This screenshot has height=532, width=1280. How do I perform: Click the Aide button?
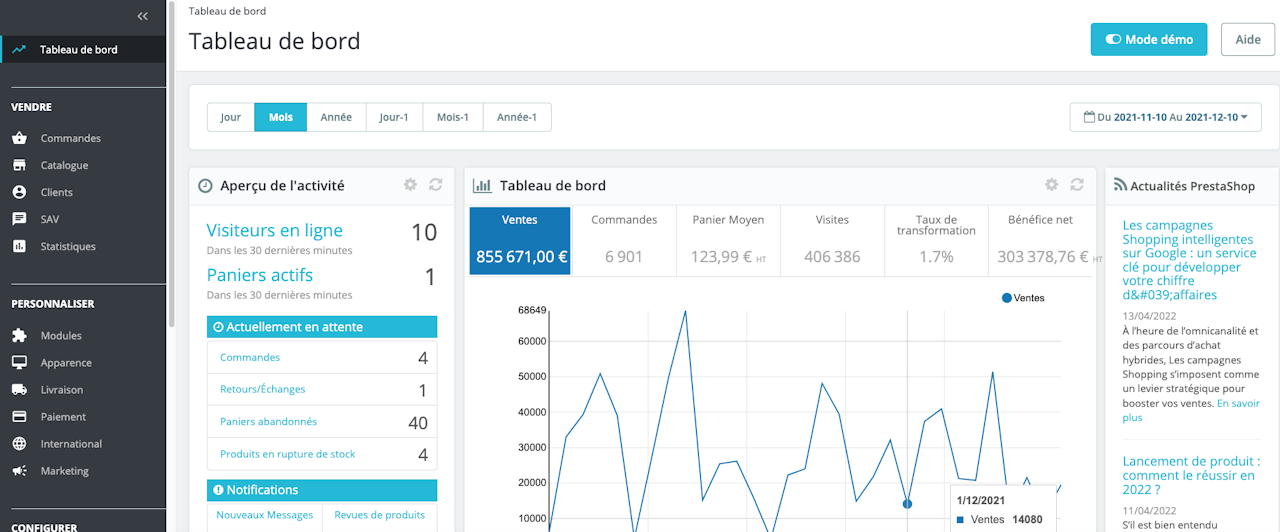coord(1248,40)
